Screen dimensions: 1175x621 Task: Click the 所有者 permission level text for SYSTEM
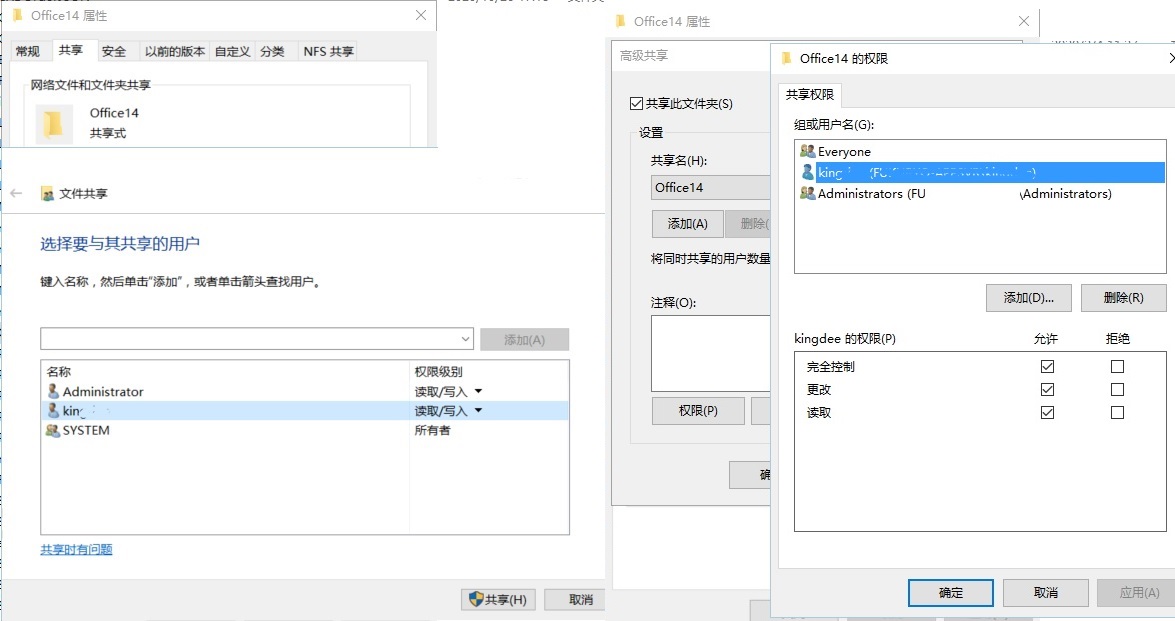coord(432,430)
